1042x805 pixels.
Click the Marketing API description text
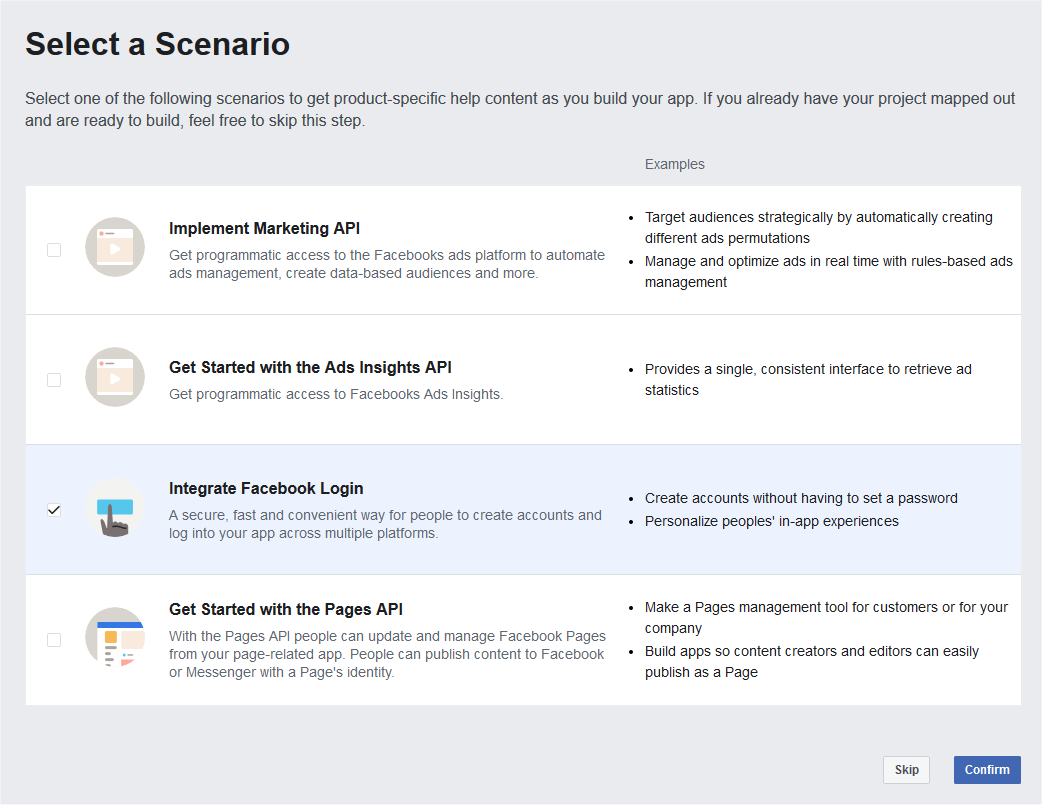pos(387,264)
